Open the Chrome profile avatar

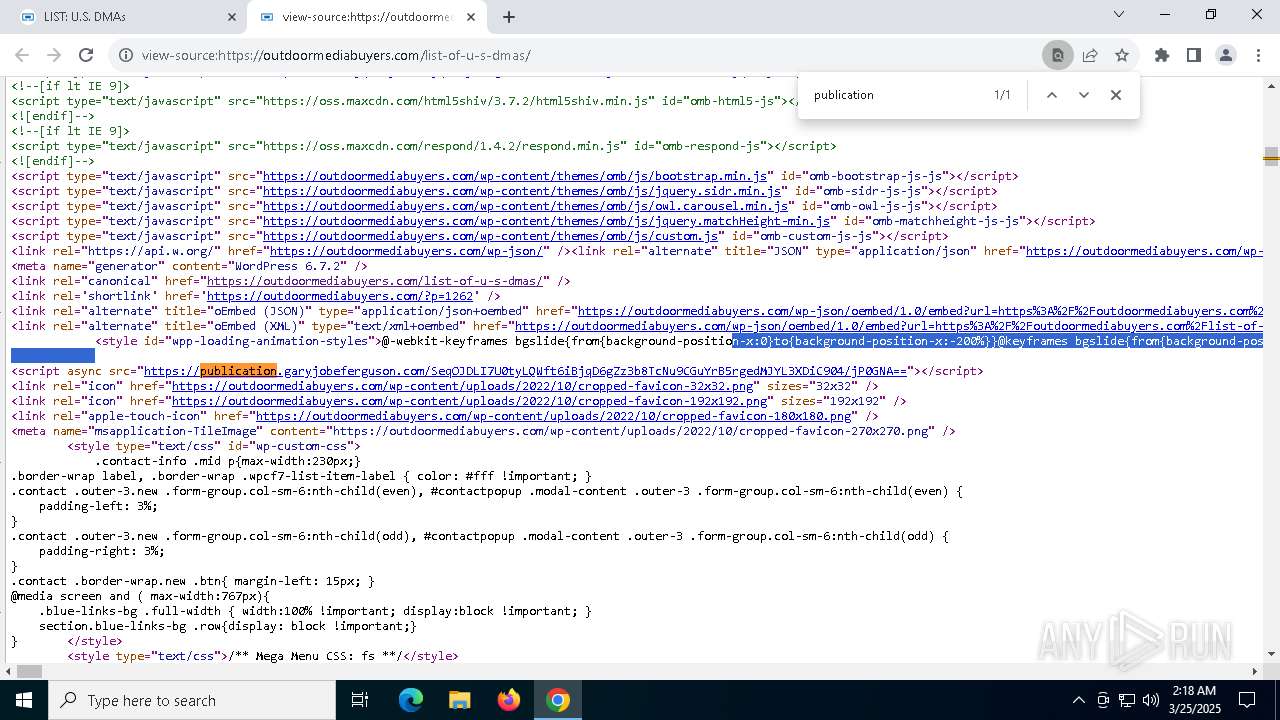coord(1226,55)
